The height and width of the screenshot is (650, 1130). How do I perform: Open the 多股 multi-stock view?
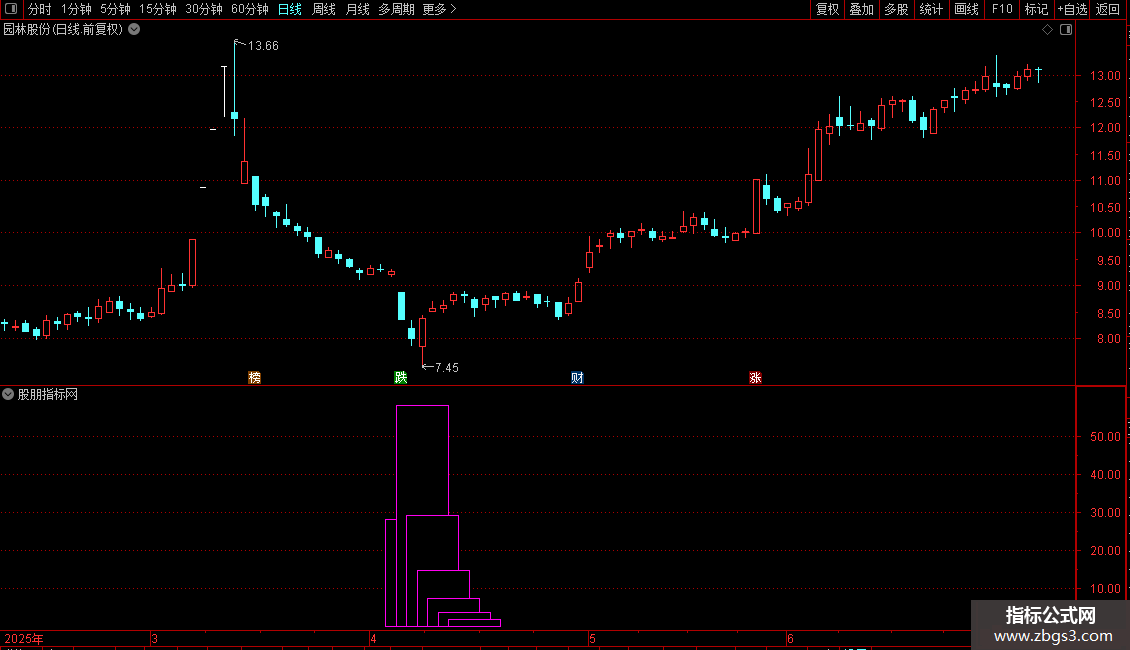click(896, 9)
